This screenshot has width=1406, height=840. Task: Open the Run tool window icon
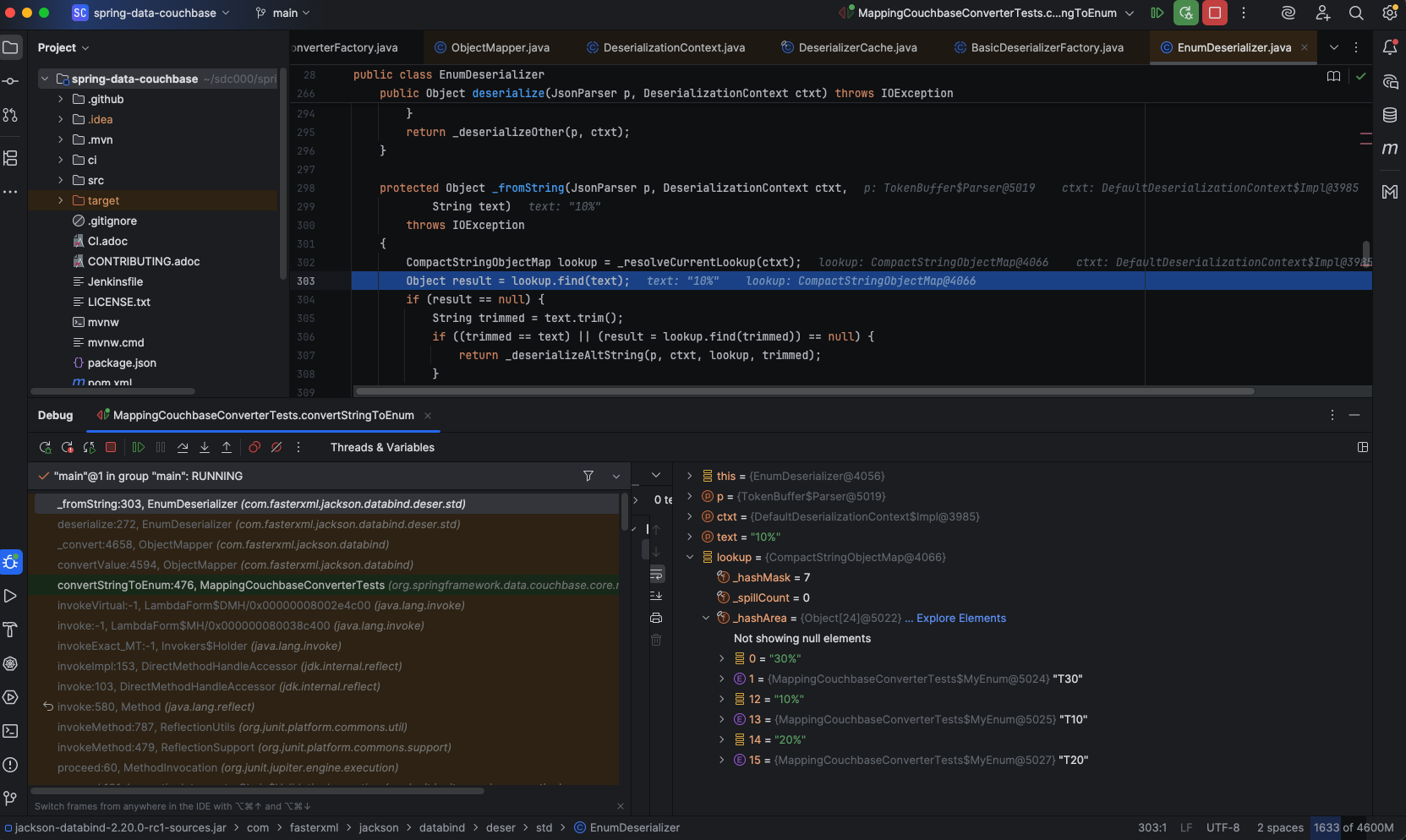[x=10, y=596]
